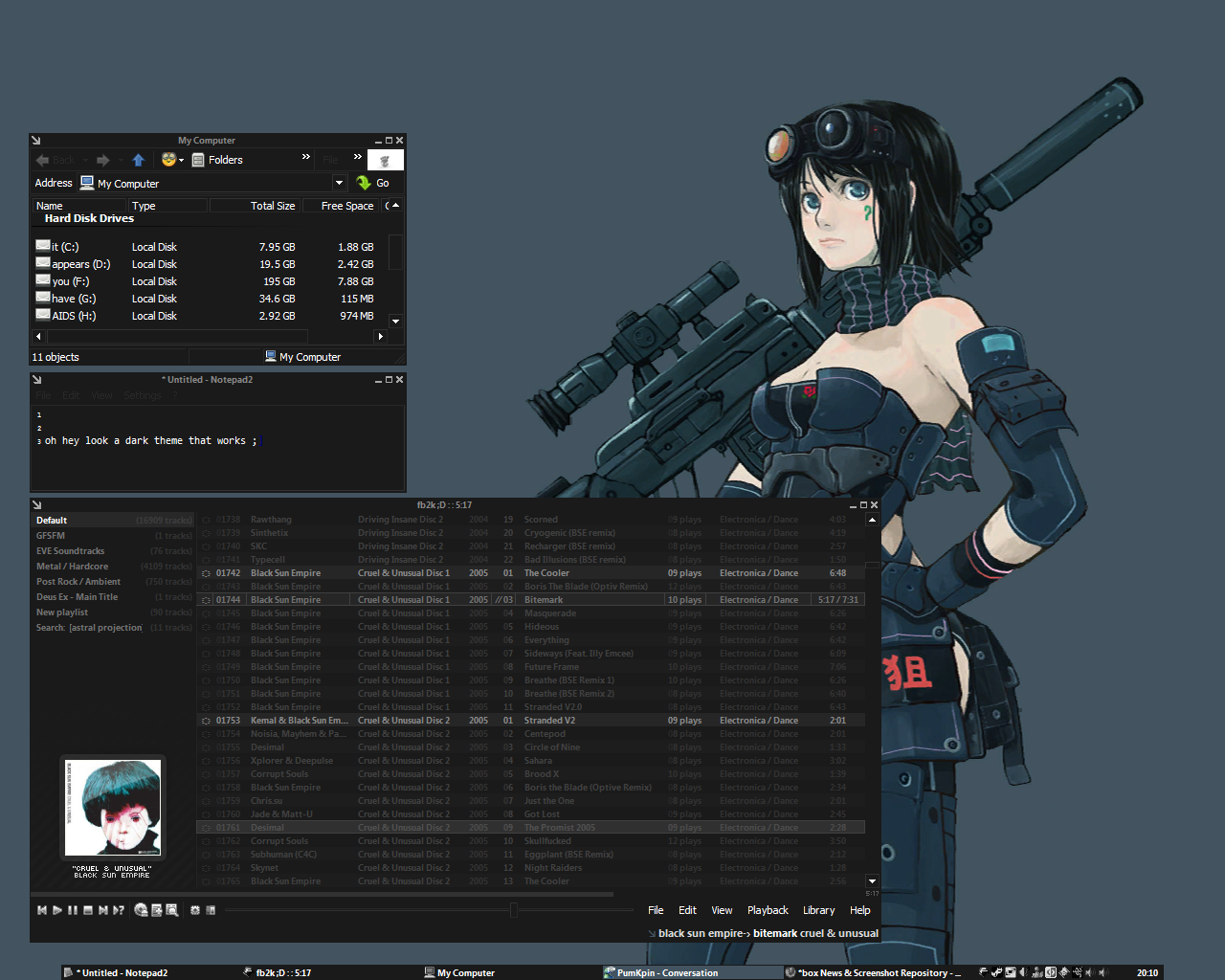
Task: Select the Post Rock / Ambient playlist
Action: coord(114,582)
